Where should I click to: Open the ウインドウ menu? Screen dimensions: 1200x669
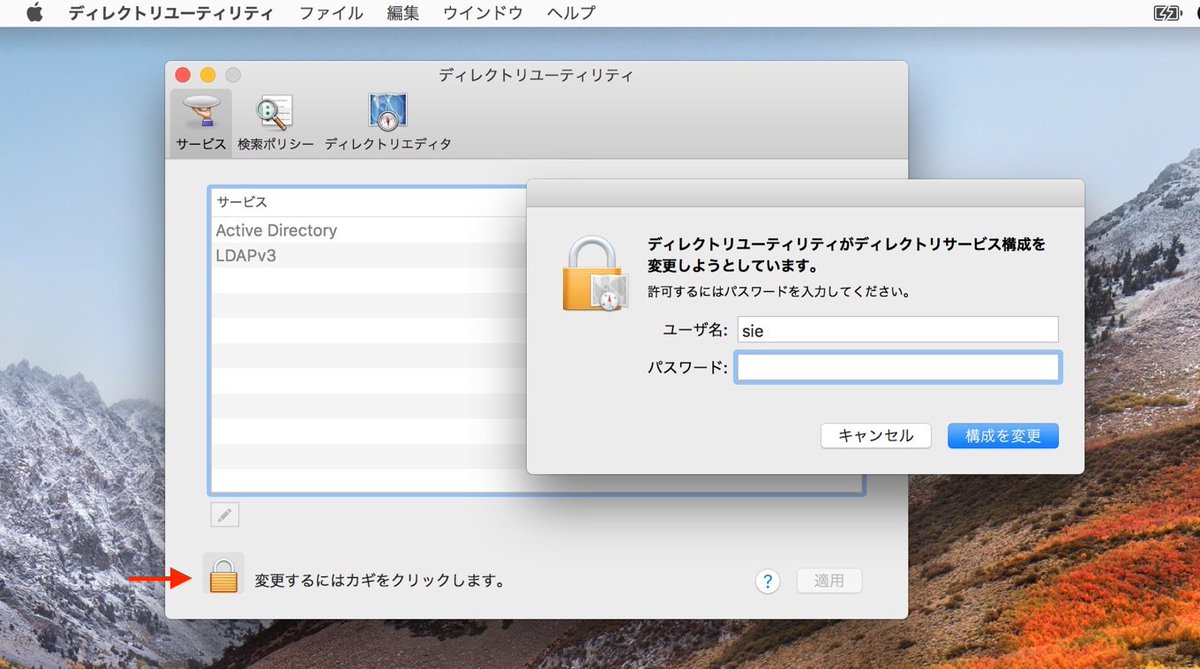tap(483, 13)
